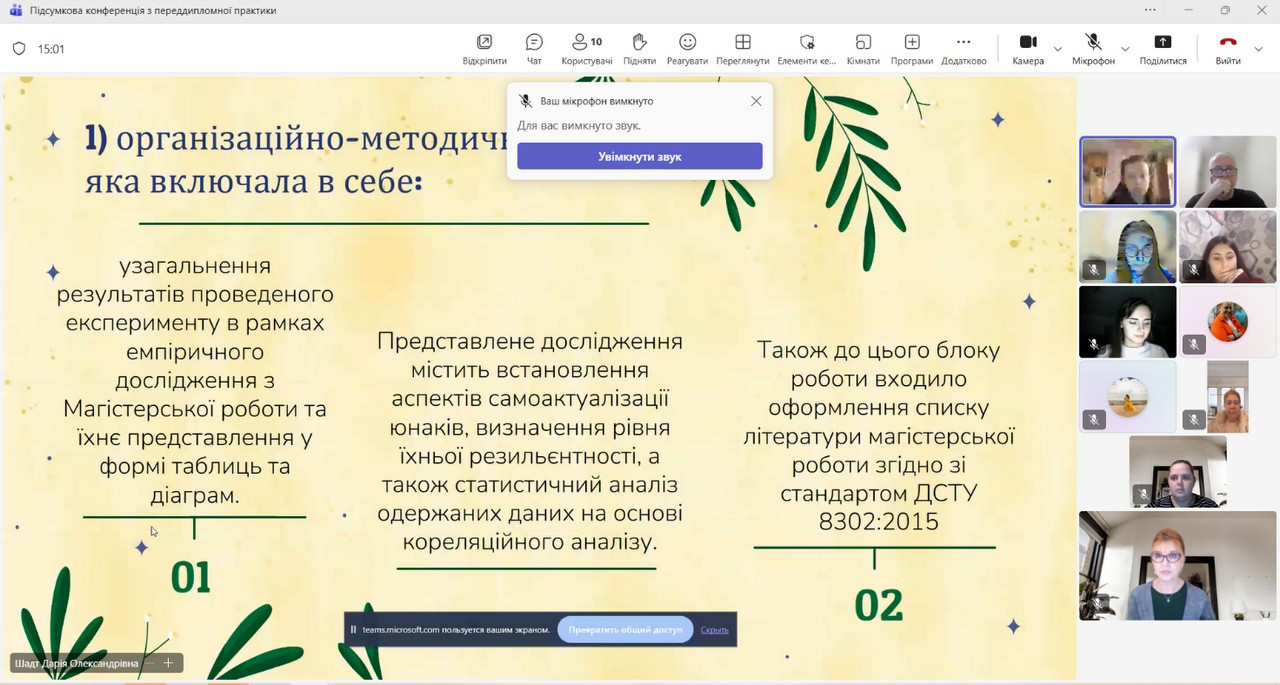Open the Чат (Chat) panel

point(534,48)
